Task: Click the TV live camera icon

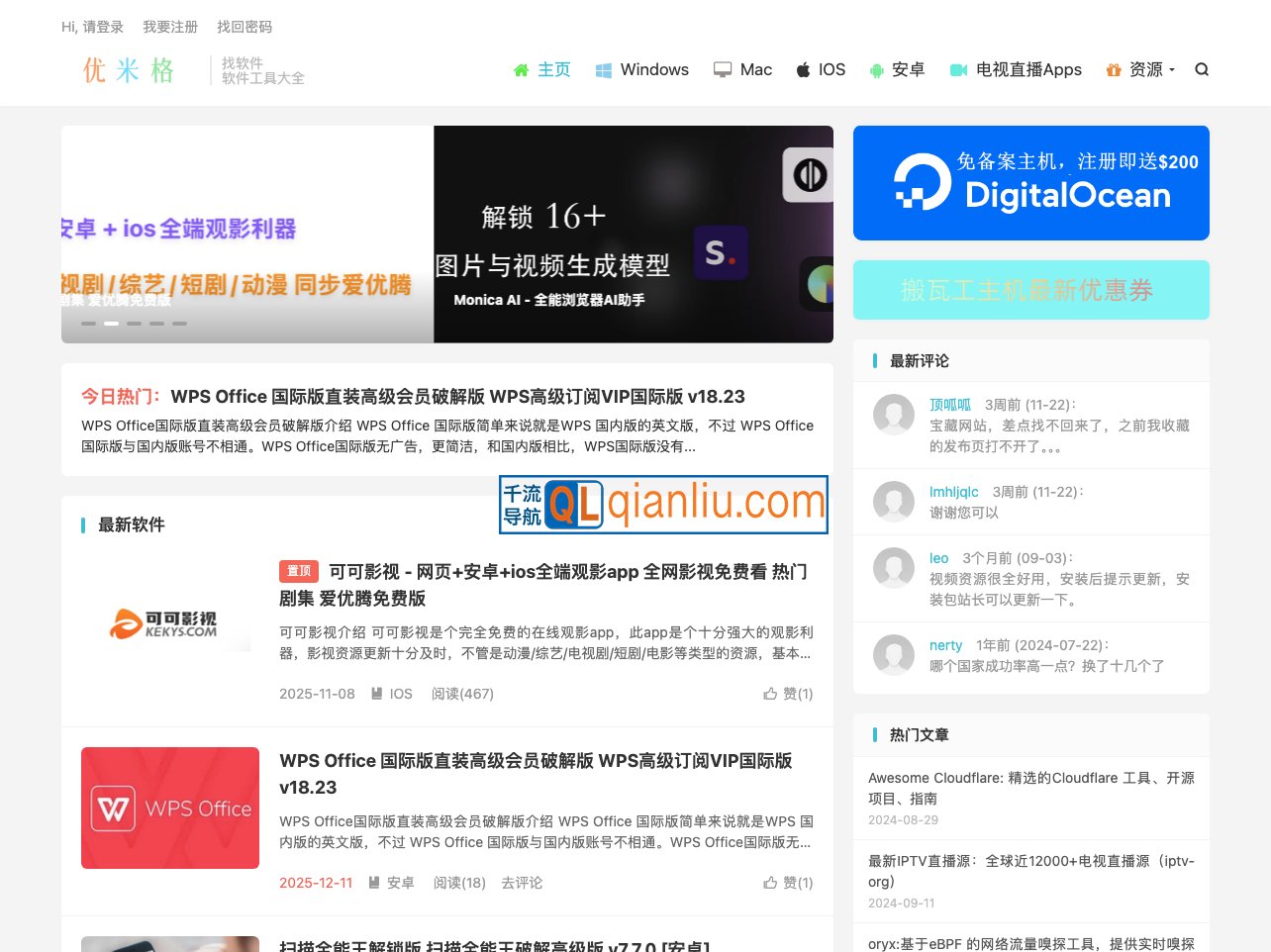Action: (958, 70)
